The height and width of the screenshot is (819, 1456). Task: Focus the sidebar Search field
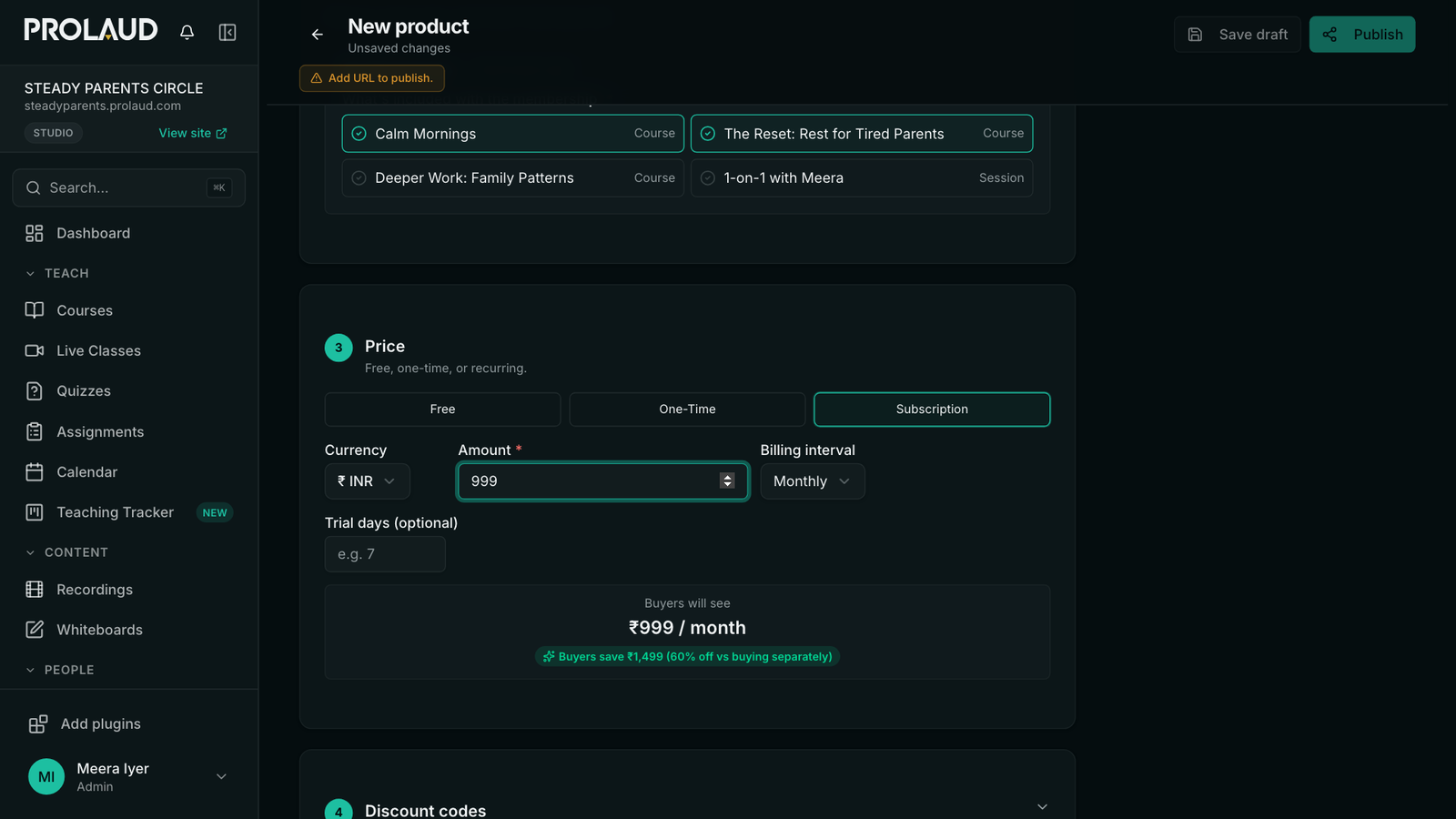point(129,187)
